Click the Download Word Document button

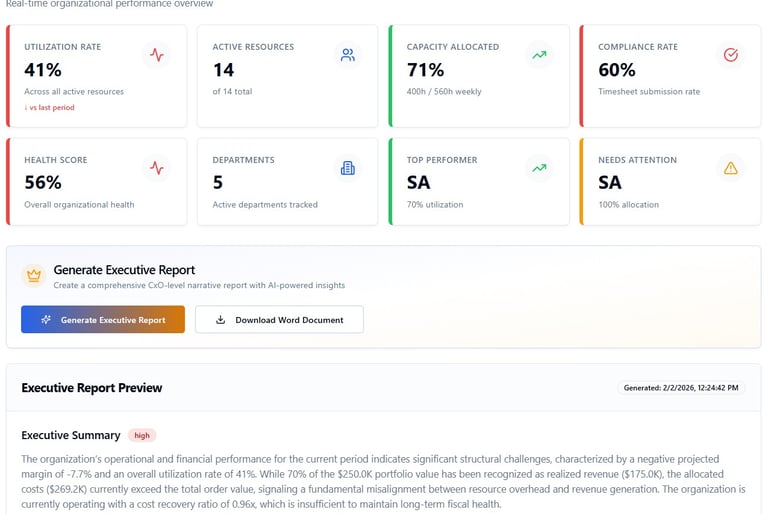(279, 320)
